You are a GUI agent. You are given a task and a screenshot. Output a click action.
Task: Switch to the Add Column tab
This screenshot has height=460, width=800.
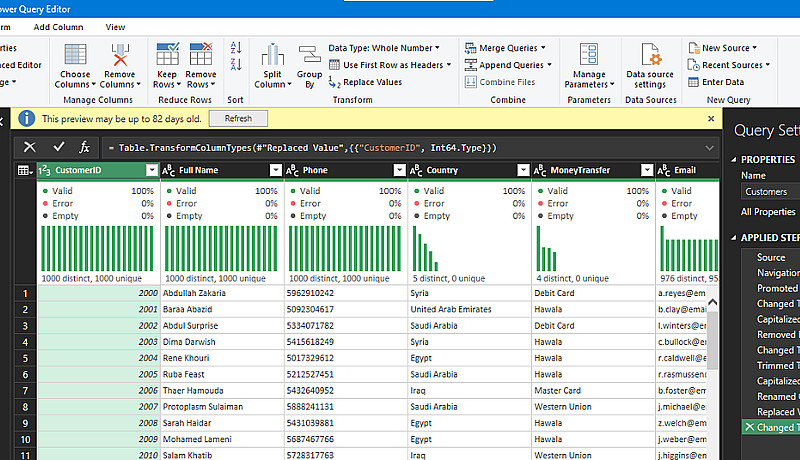click(58, 27)
